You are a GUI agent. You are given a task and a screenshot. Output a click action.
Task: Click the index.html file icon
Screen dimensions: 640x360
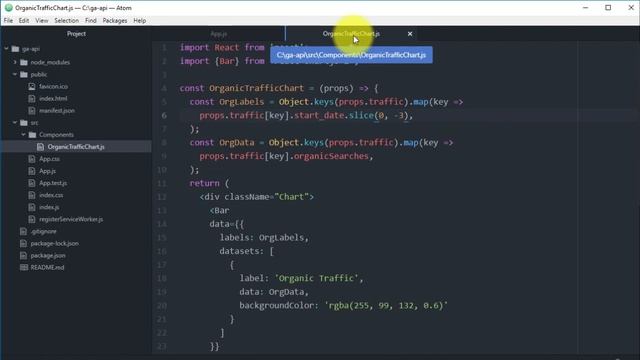pyautogui.click(x=32, y=98)
